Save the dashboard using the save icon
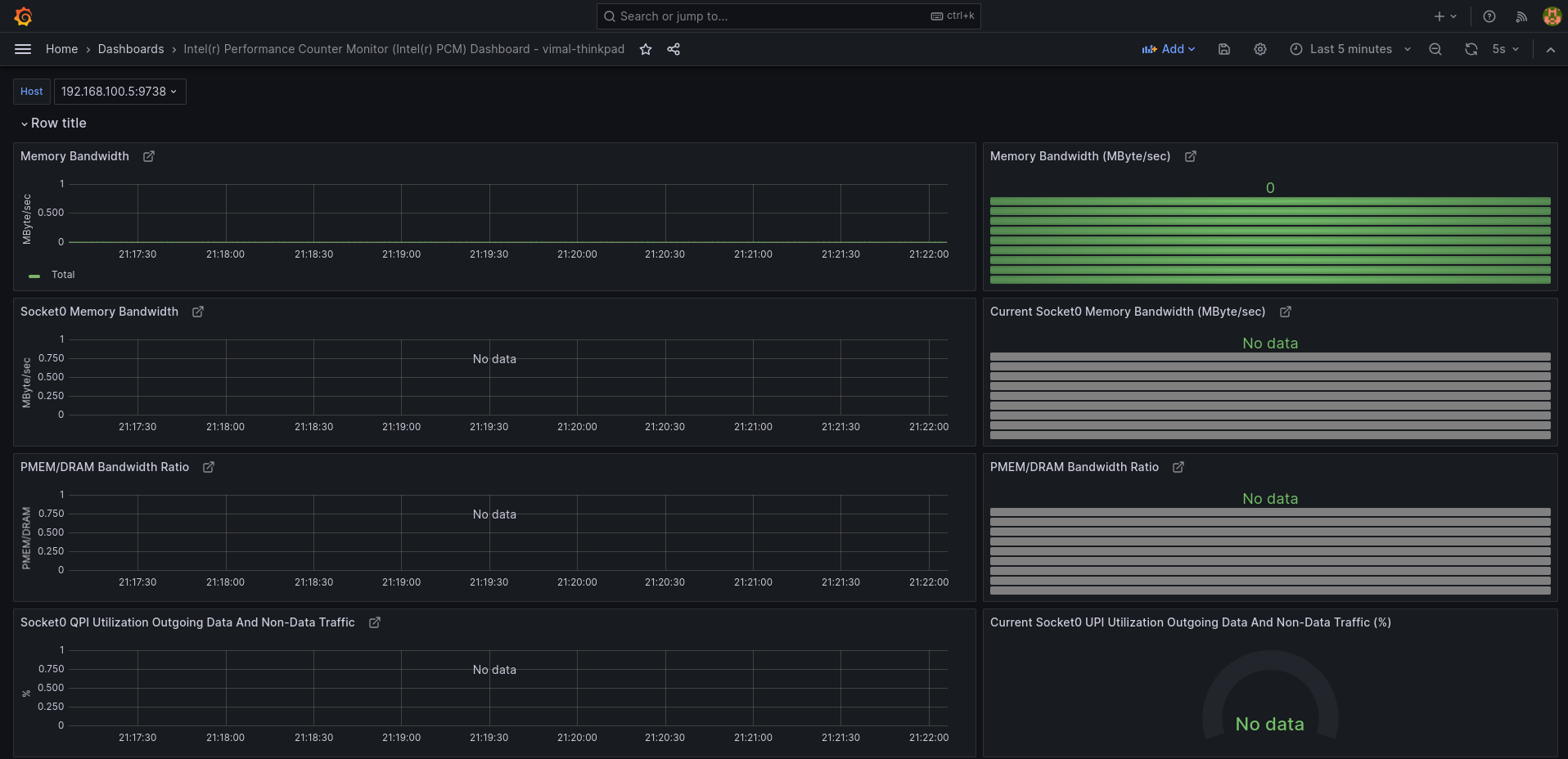This screenshot has width=1568, height=759. (x=1223, y=49)
